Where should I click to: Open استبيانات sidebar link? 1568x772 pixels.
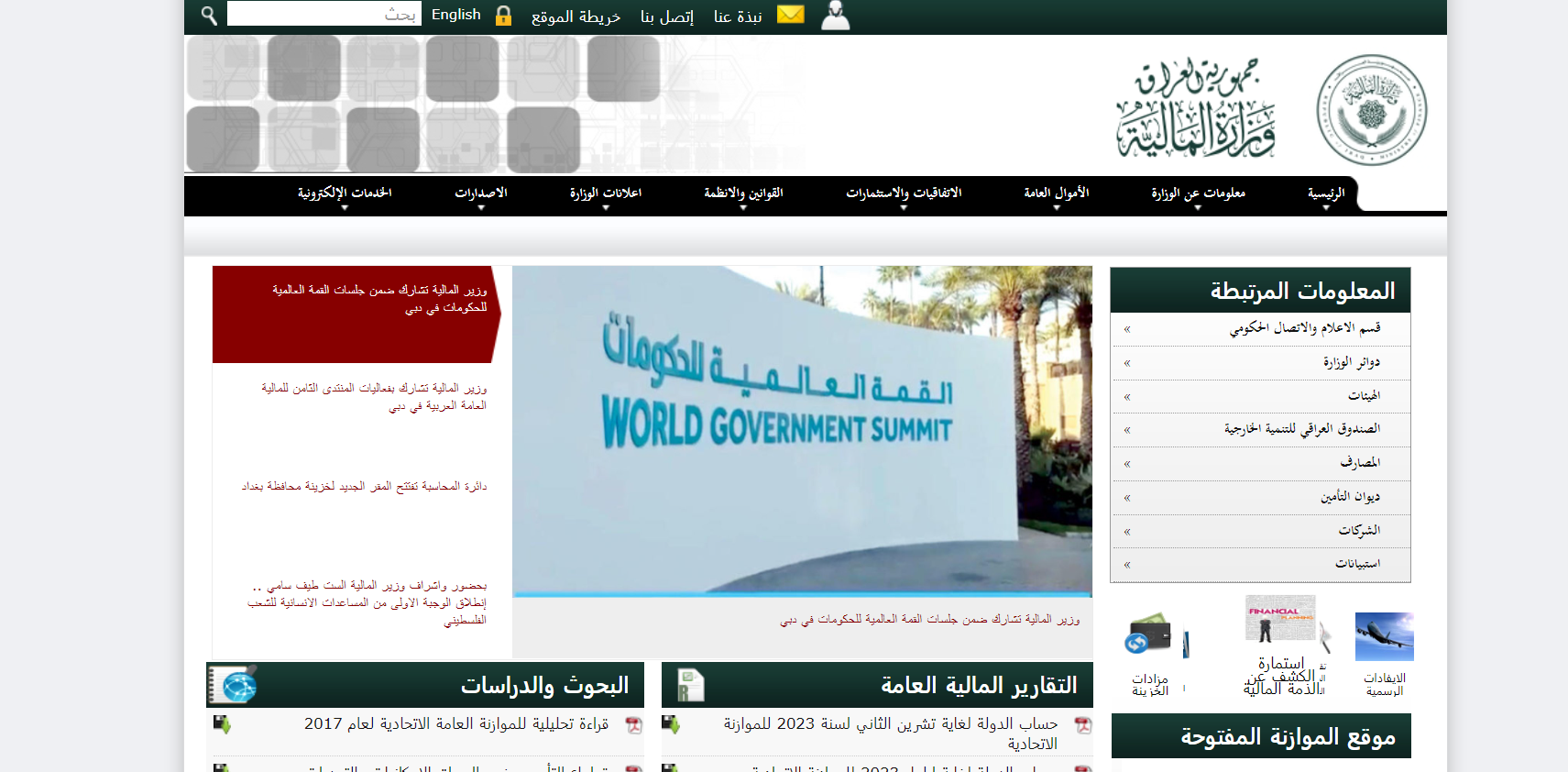pyautogui.click(x=1357, y=564)
